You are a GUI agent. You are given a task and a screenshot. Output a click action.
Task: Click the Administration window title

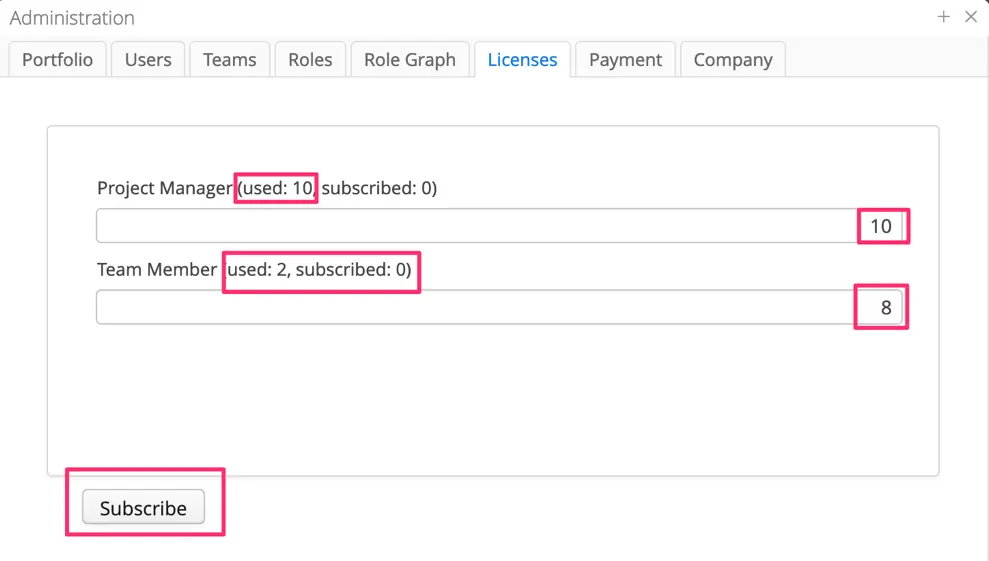[72, 18]
